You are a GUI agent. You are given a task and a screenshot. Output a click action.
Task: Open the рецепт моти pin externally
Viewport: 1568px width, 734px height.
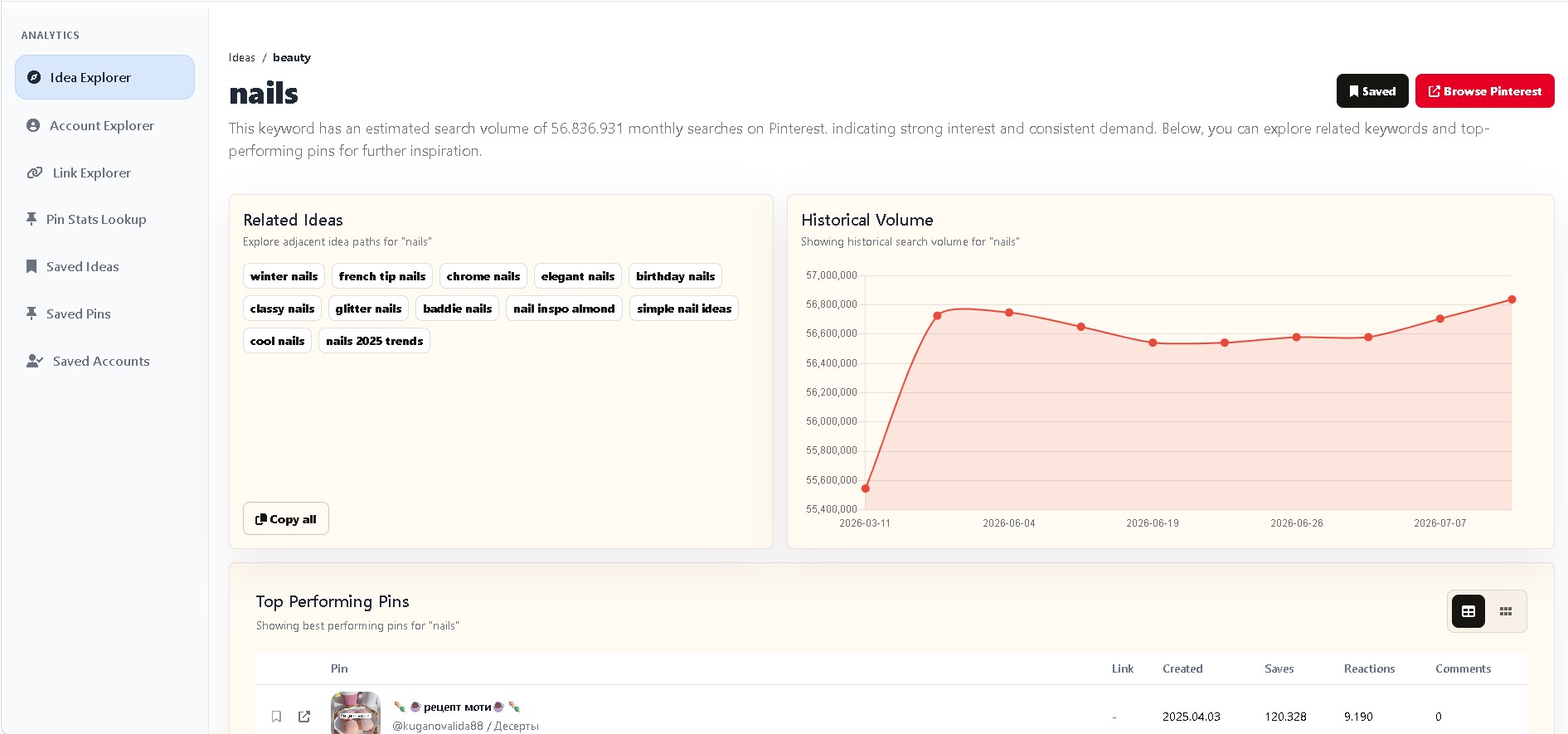point(304,717)
